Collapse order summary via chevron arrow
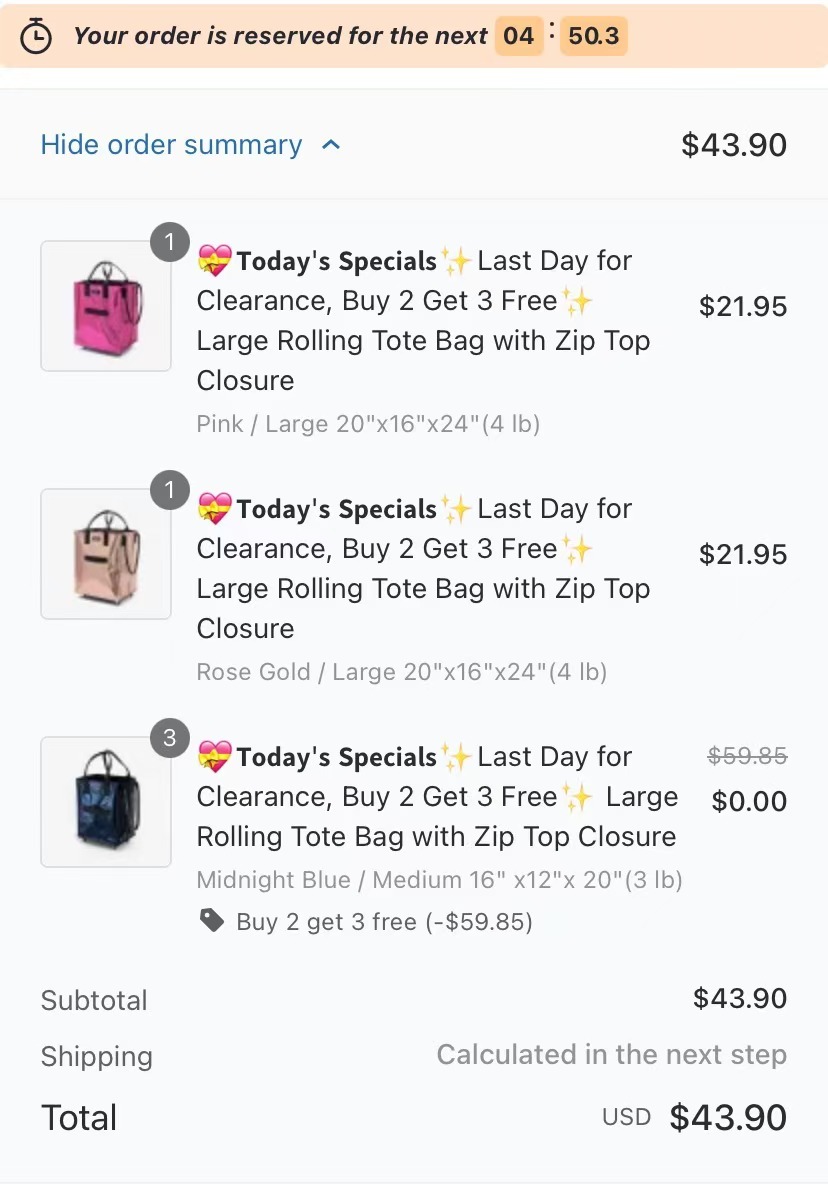Viewport: 828px width, 1185px height. (331, 144)
